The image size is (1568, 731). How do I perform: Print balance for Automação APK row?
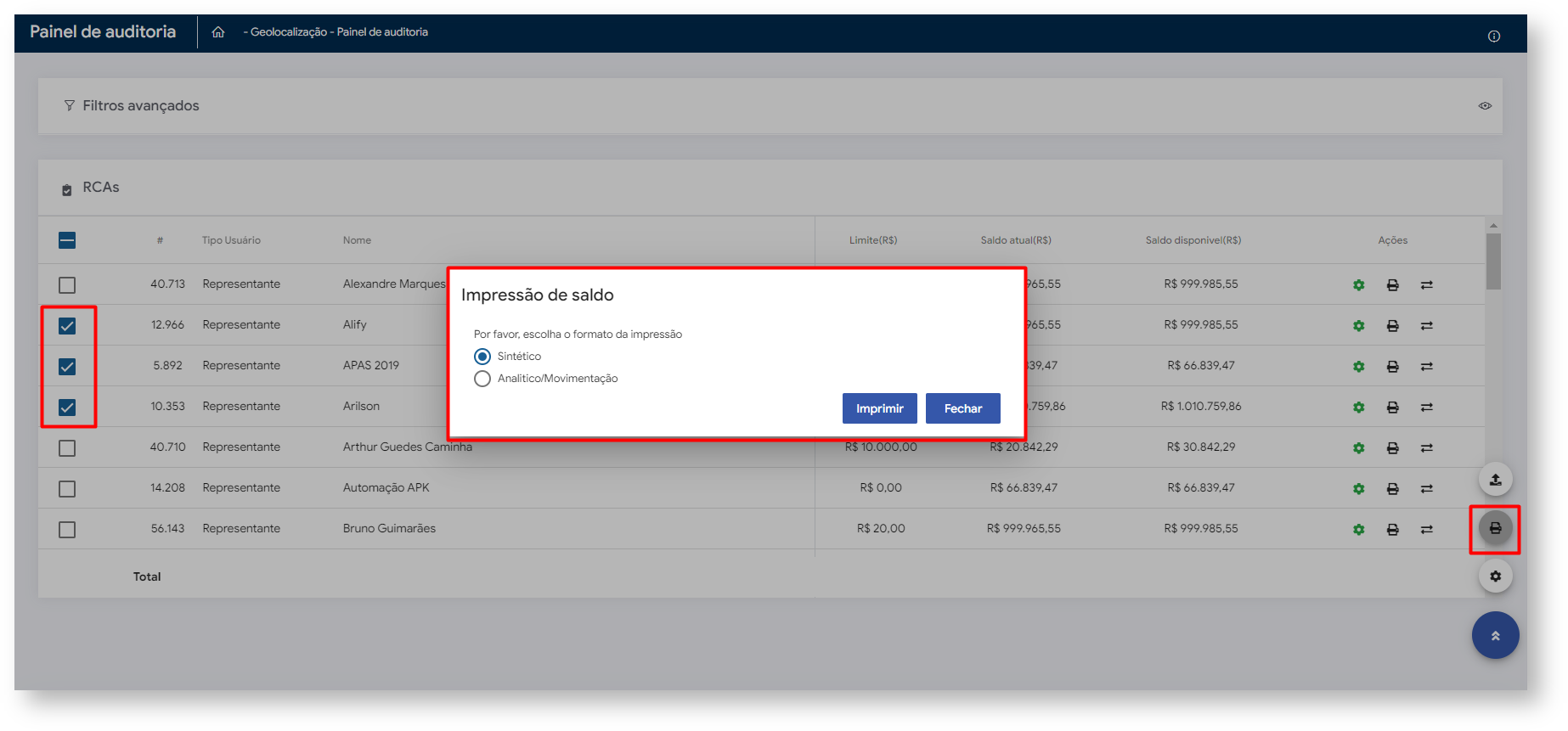(1392, 489)
